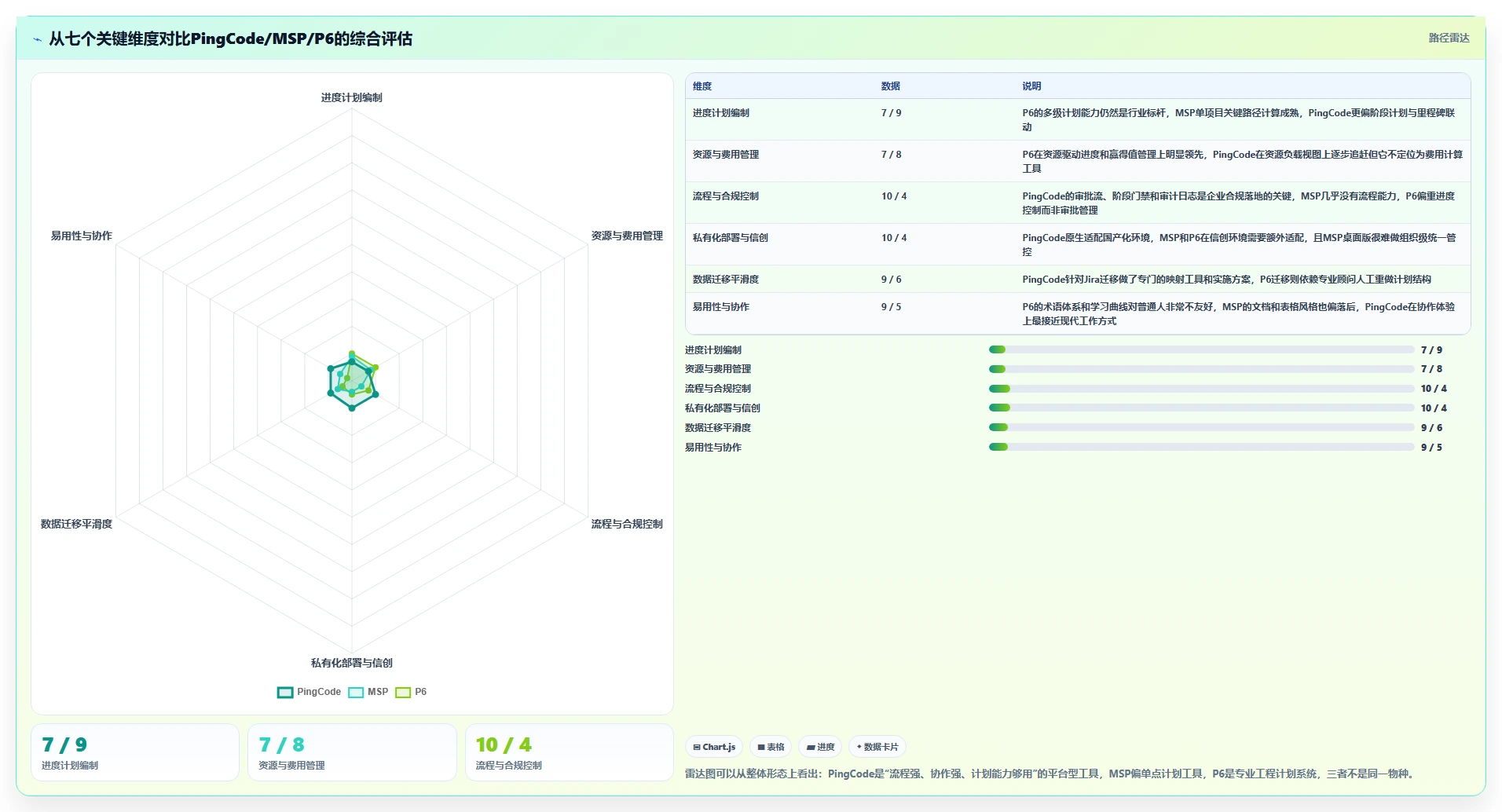Click the 7 / 9 value in the table
Viewport: 1502px width, 812px height.
tap(891, 113)
